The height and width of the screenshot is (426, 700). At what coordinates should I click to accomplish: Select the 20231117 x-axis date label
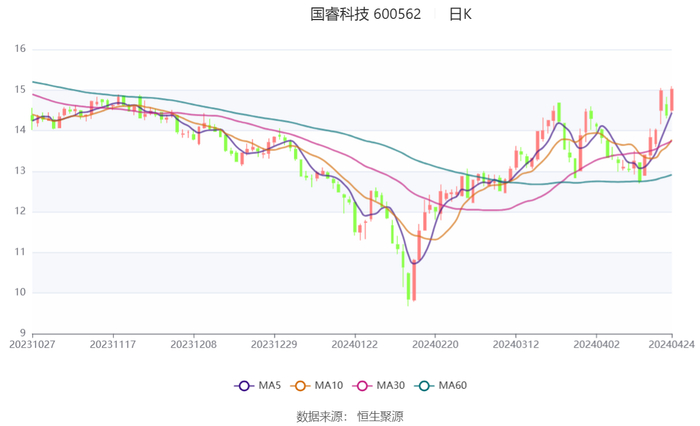[113, 343]
